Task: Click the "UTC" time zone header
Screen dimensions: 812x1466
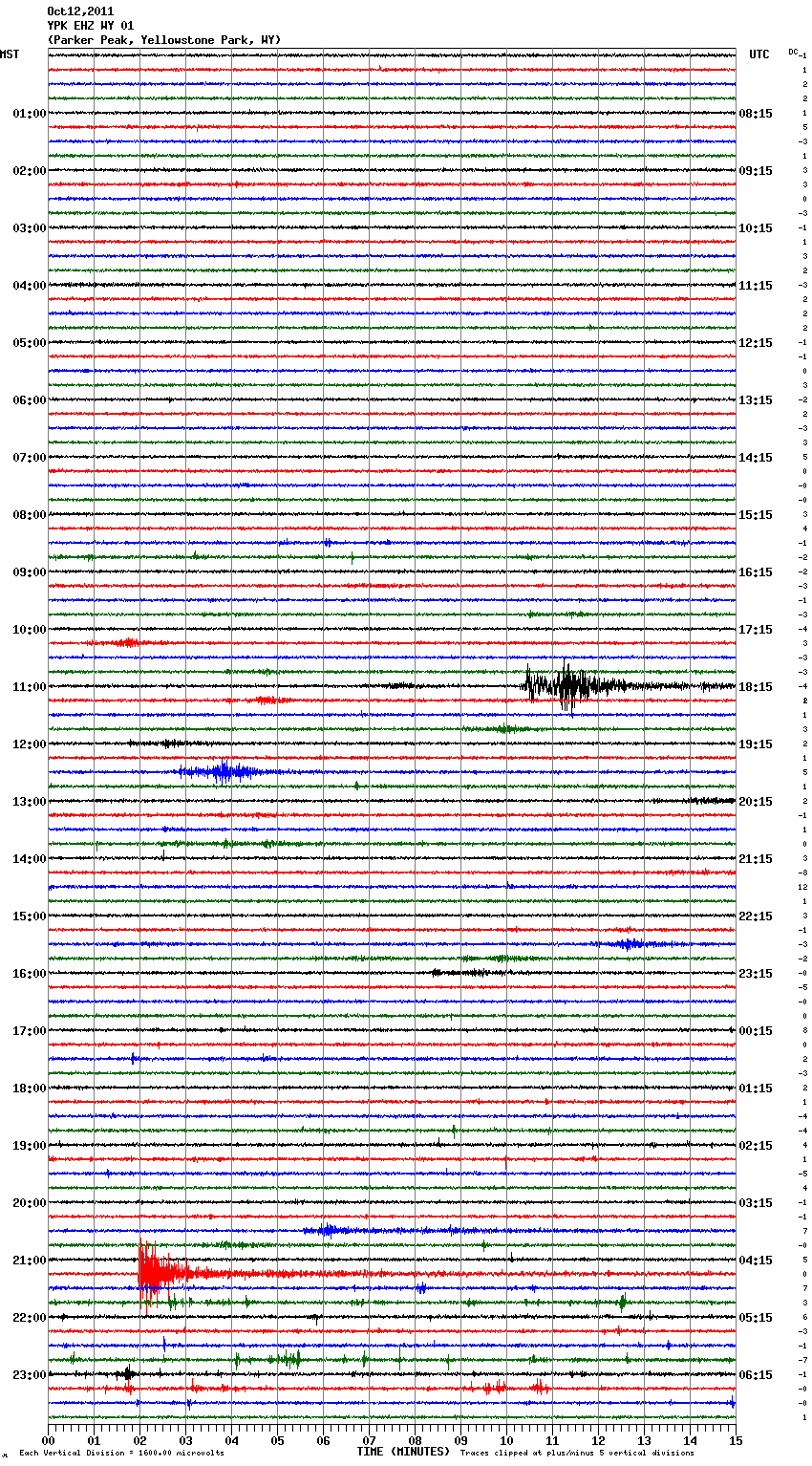Action: point(759,54)
